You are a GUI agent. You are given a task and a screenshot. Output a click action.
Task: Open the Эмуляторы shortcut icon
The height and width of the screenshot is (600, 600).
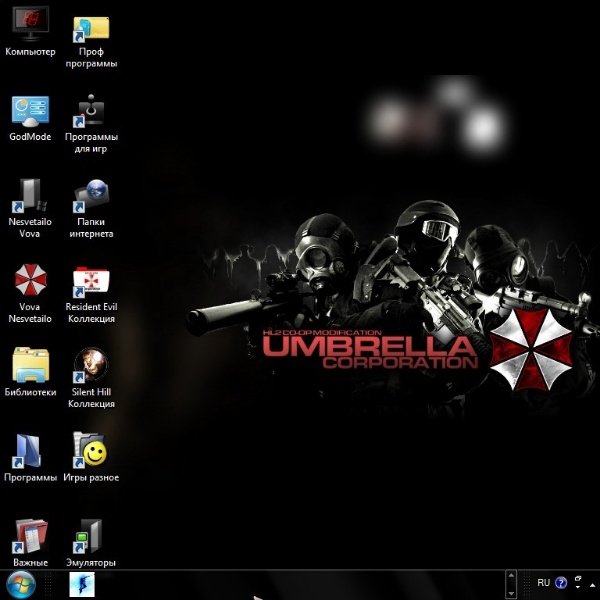click(x=91, y=543)
